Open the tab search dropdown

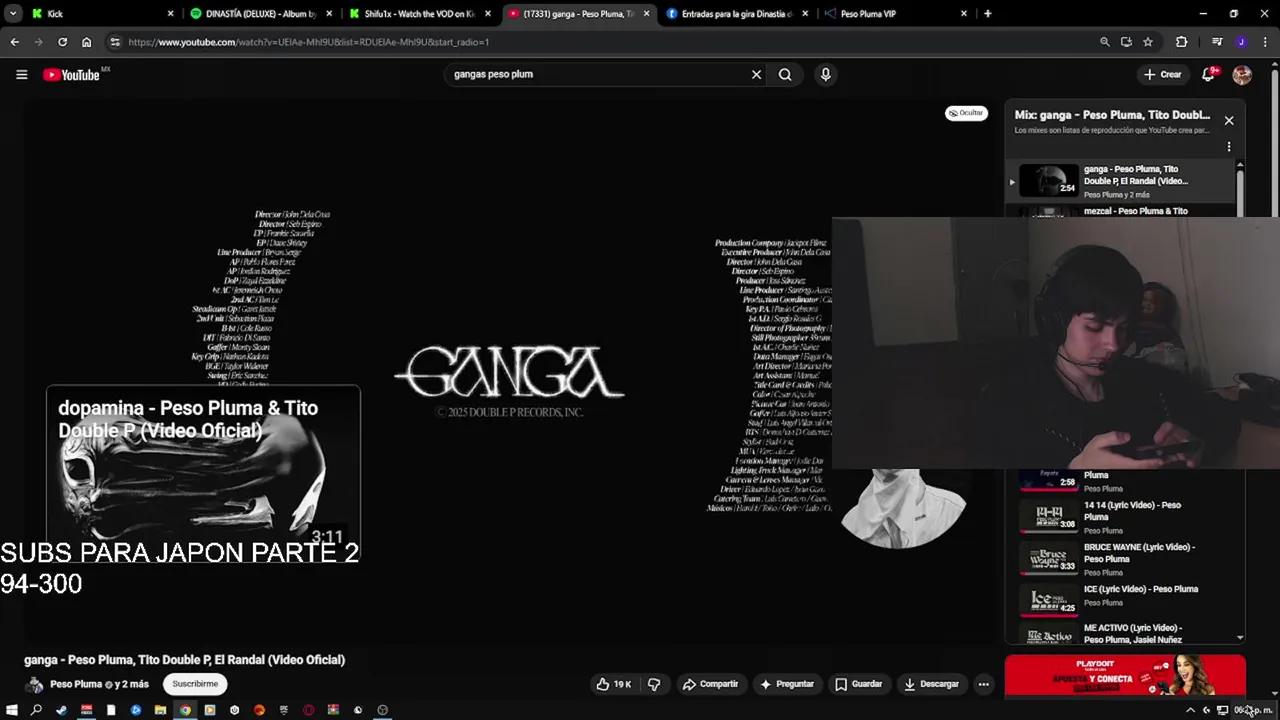coord(13,14)
